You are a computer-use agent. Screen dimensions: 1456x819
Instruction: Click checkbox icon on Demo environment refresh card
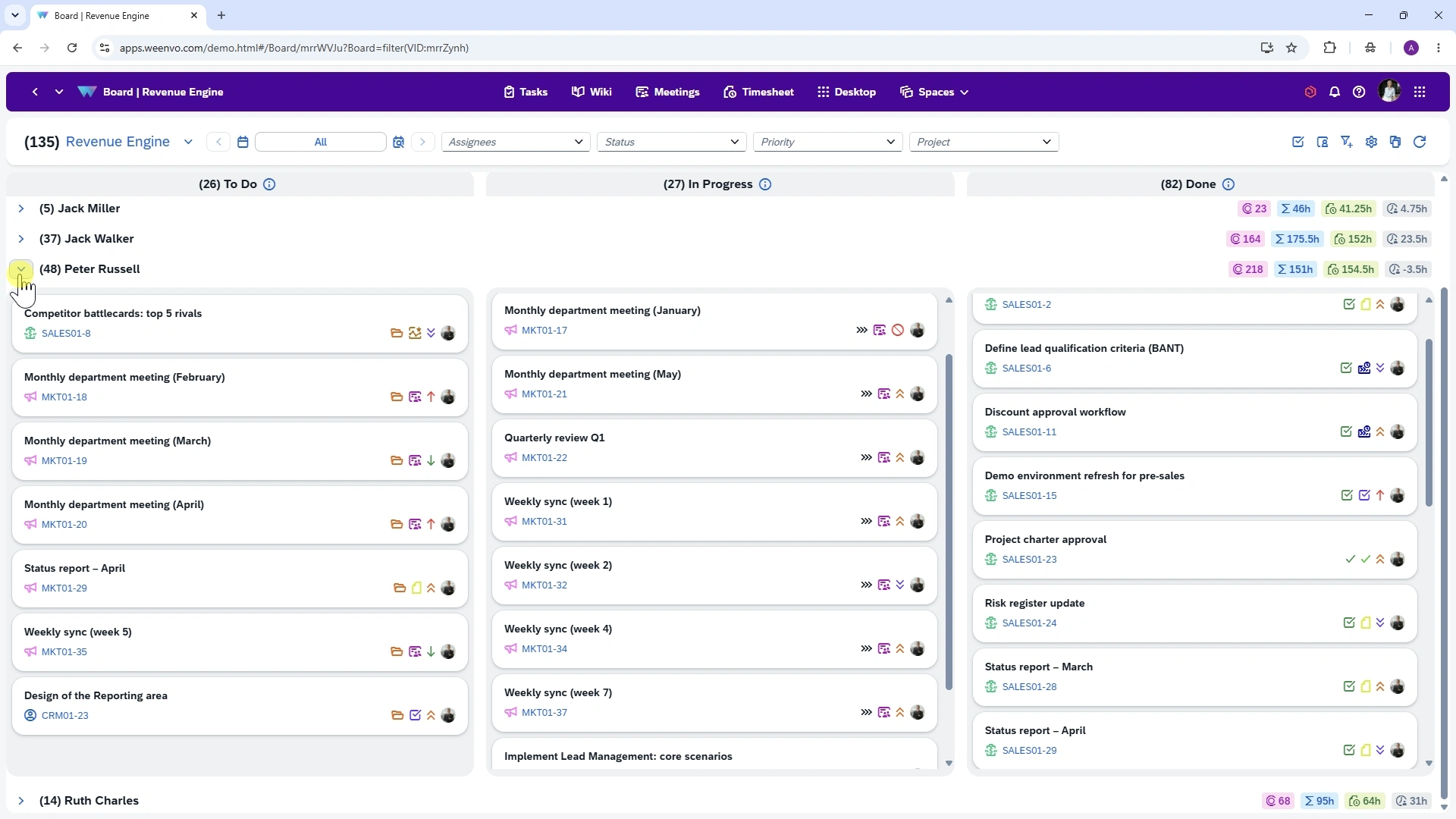pos(1347,495)
